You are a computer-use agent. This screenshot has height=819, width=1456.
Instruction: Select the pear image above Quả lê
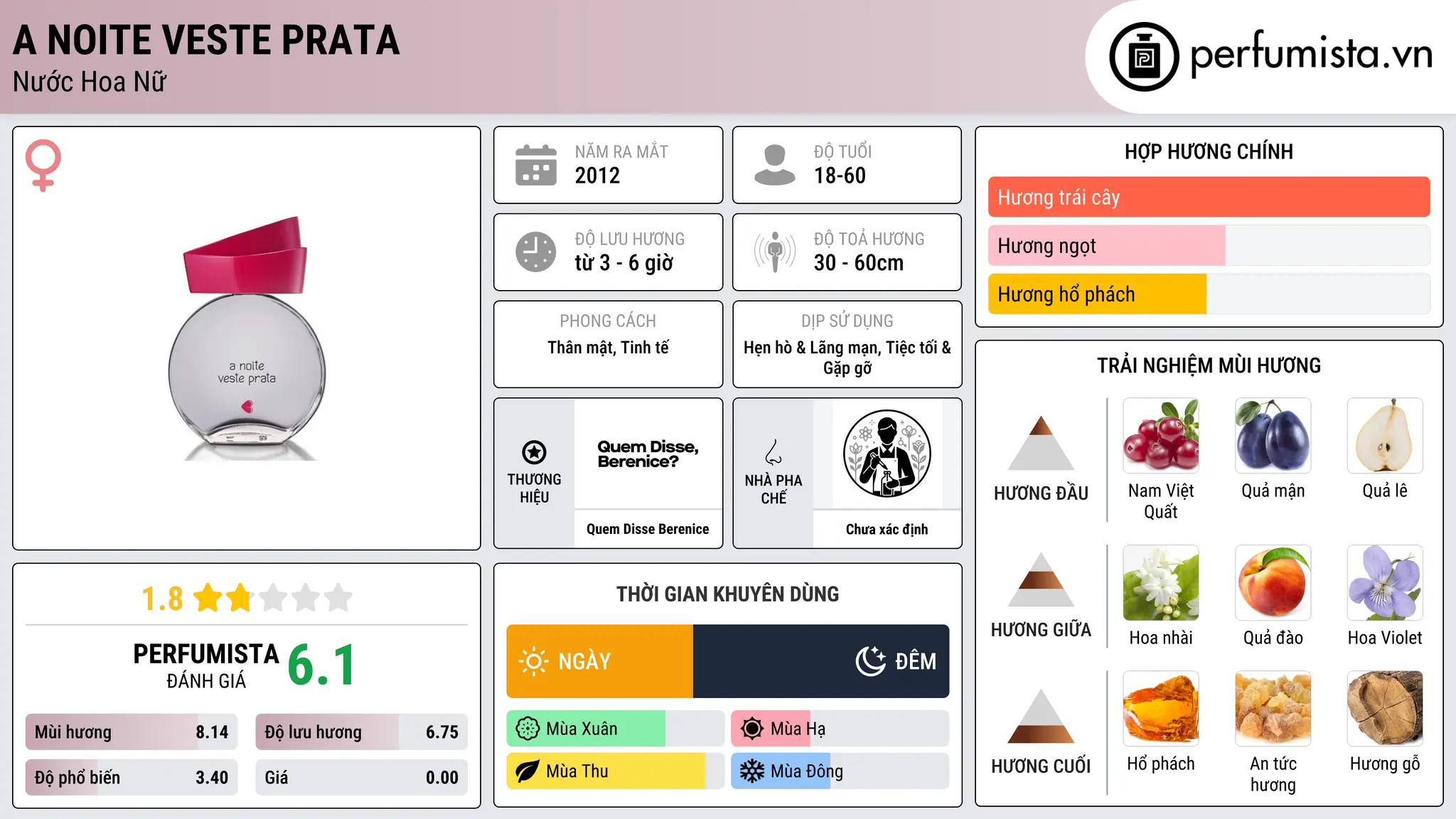1385,436
